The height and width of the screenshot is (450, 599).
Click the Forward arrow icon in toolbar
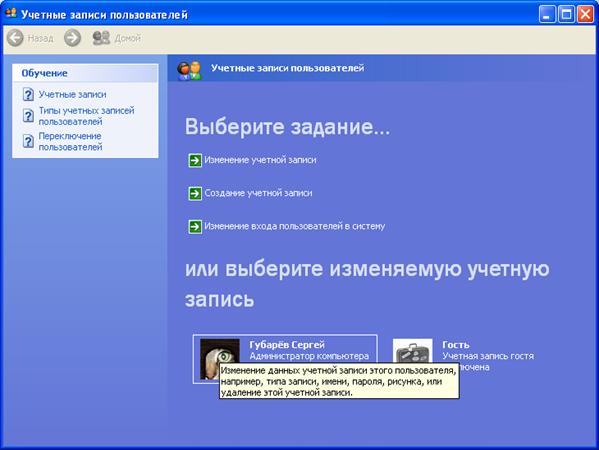(x=72, y=38)
